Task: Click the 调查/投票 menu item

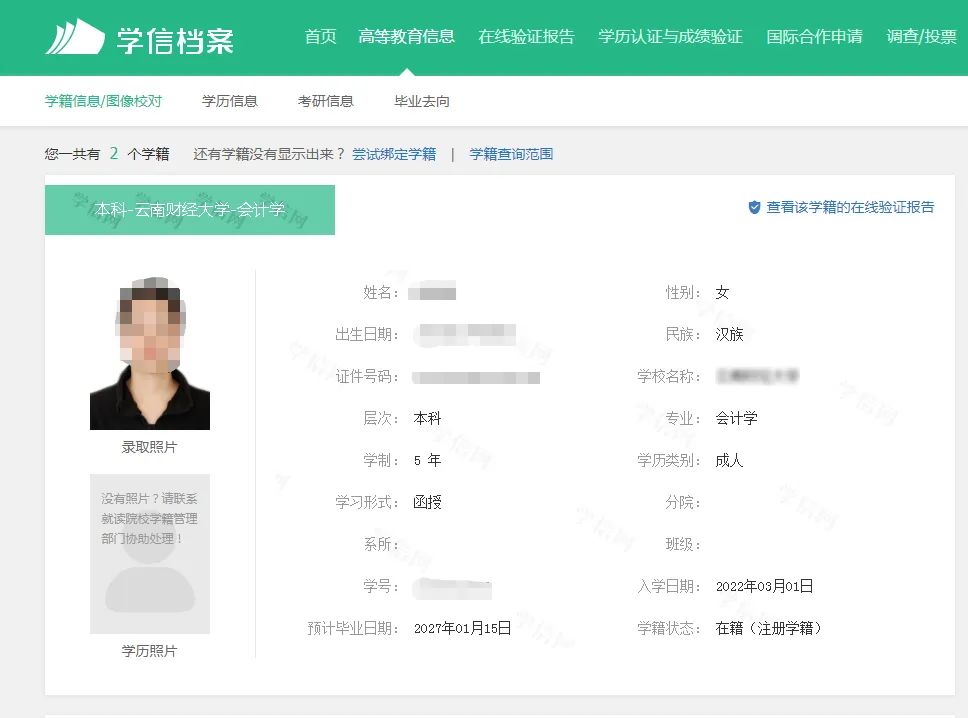Action: coord(922,37)
